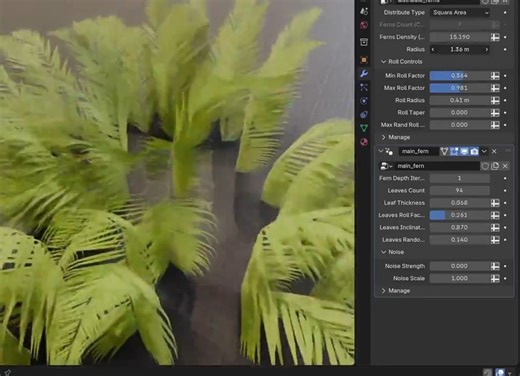This screenshot has height=376, width=520.
Task: Toggle attribute input for Noise Strength
Action: click(x=495, y=266)
